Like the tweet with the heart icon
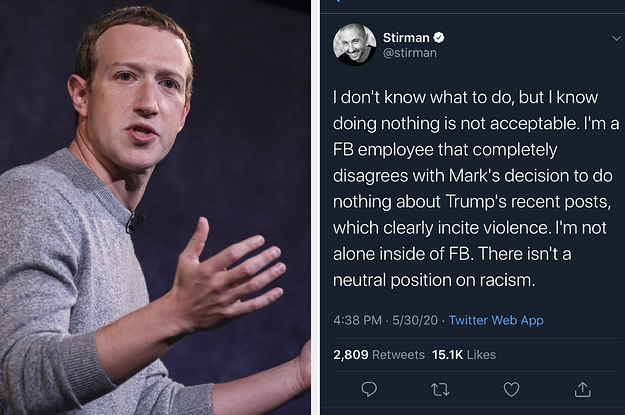 pyautogui.click(x=511, y=388)
